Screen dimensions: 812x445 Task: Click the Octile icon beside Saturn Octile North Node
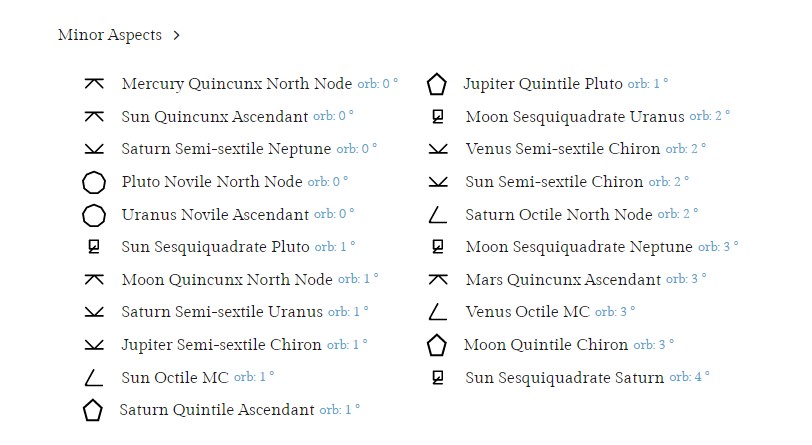(438, 214)
